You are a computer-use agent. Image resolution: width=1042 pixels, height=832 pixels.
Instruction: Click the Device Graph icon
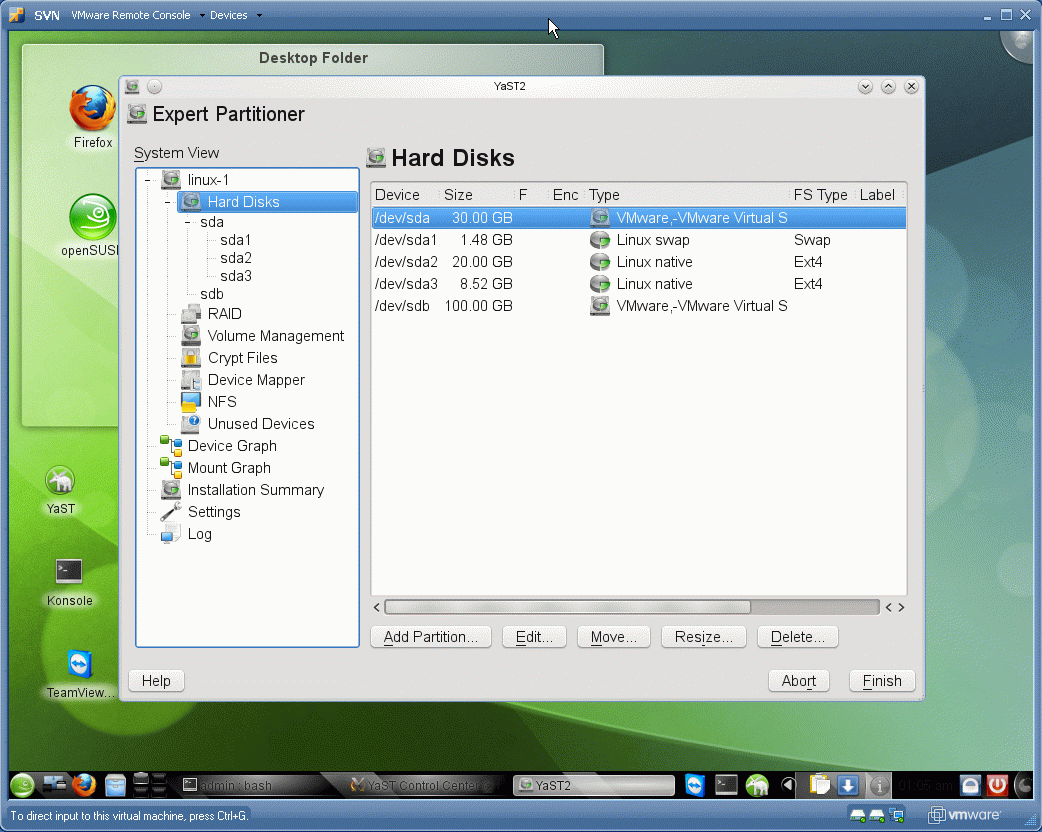point(171,446)
